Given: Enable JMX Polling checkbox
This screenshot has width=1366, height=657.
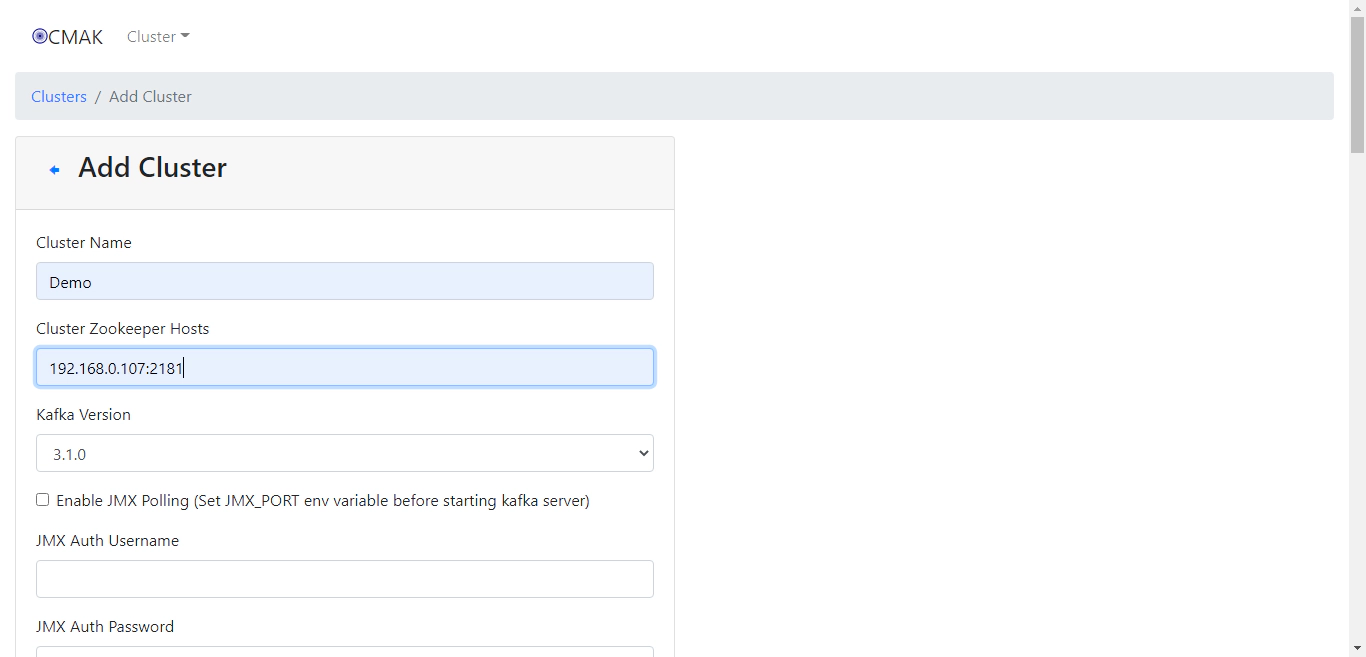Looking at the screenshot, I should 42,500.
